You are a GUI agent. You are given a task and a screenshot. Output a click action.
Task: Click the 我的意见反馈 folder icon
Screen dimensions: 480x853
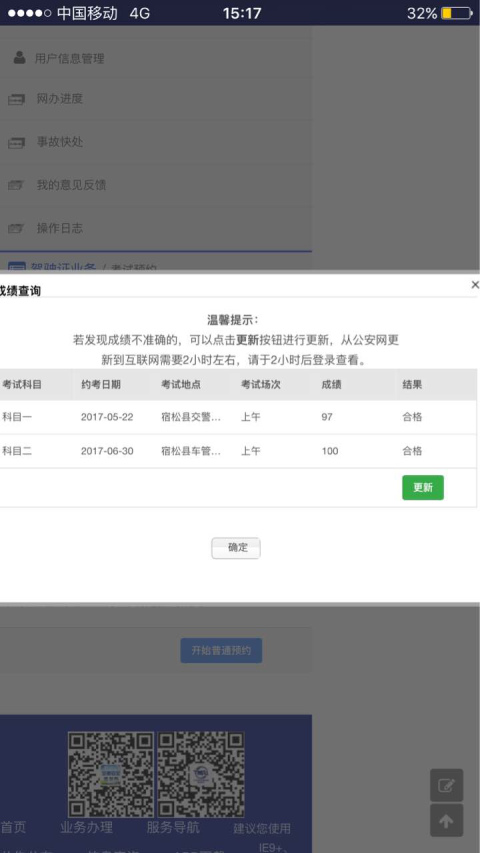coord(16,186)
